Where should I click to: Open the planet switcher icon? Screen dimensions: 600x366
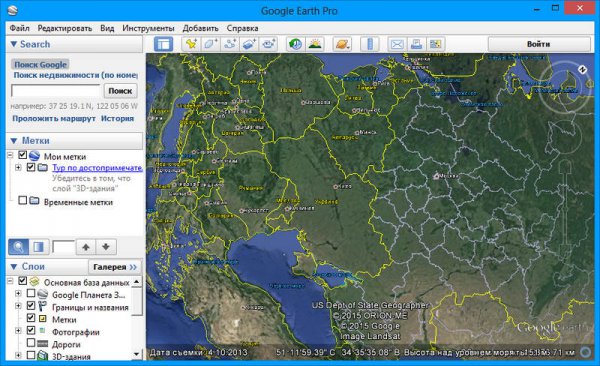[342, 44]
